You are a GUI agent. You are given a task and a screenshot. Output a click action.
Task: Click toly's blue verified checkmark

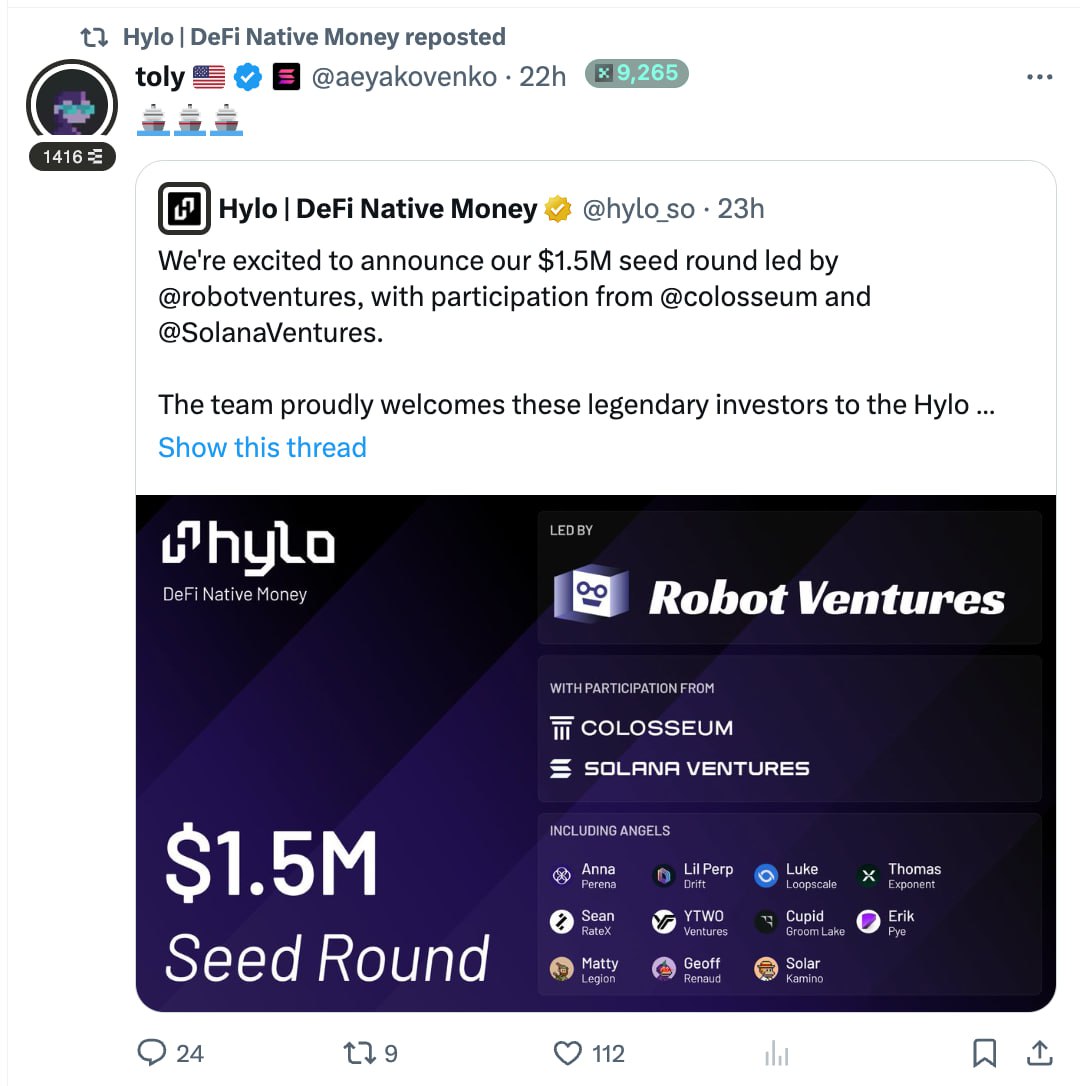coord(248,77)
